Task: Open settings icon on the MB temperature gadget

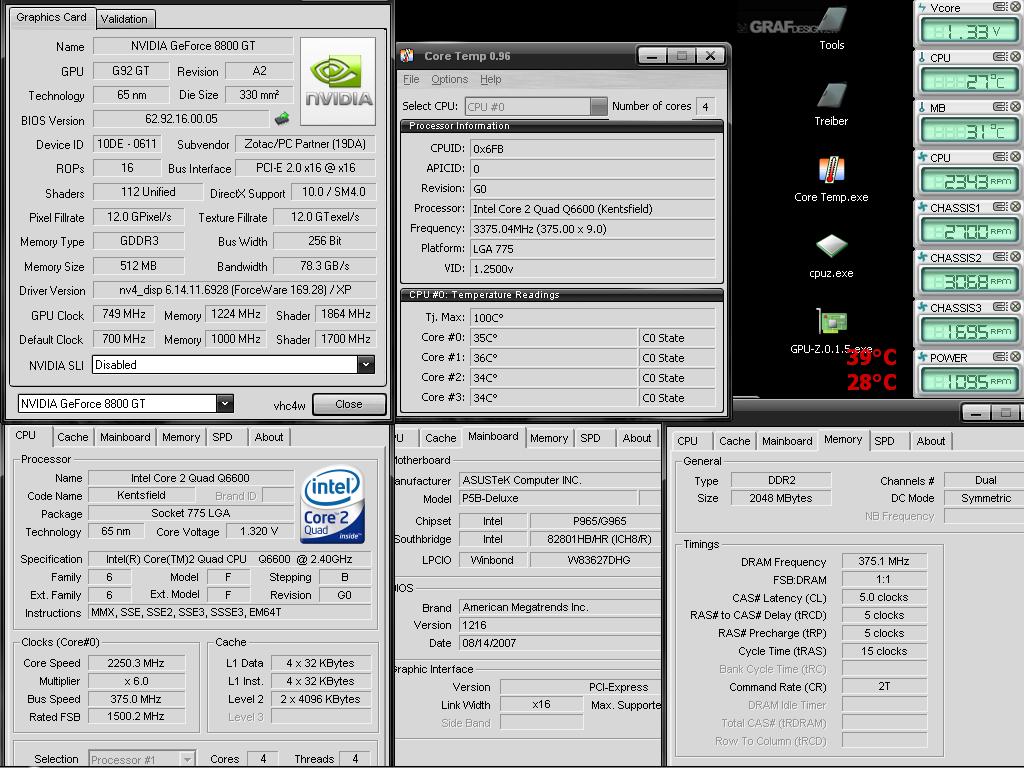Action: (1000, 106)
